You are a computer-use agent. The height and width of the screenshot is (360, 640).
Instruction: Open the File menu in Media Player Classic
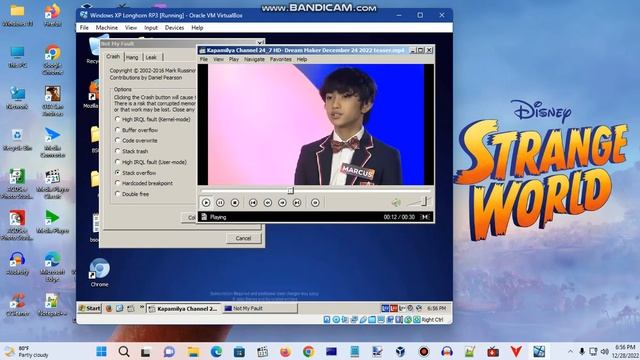[x=204, y=59]
